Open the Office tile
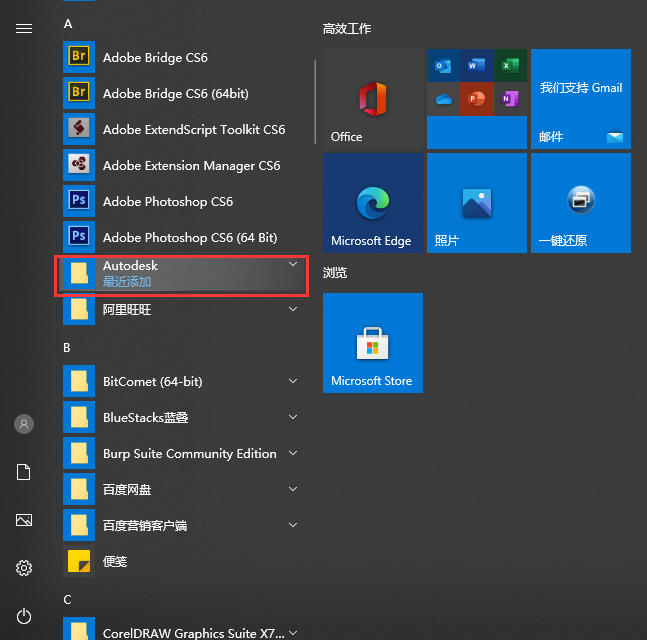Screen dimensions: 647x640 tap(373, 99)
